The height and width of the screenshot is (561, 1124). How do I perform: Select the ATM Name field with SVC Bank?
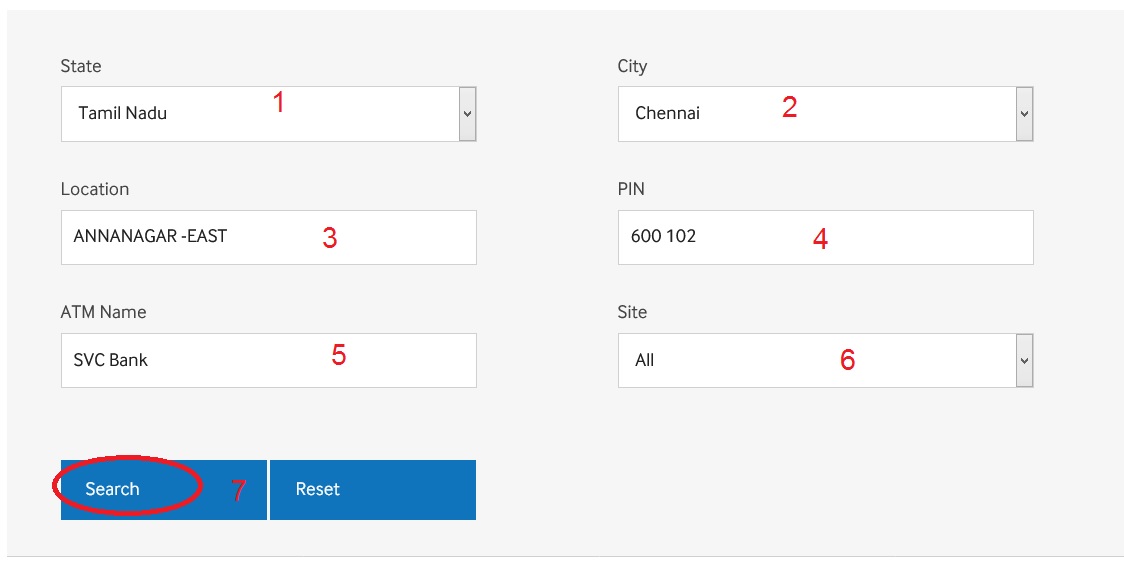click(269, 360)
